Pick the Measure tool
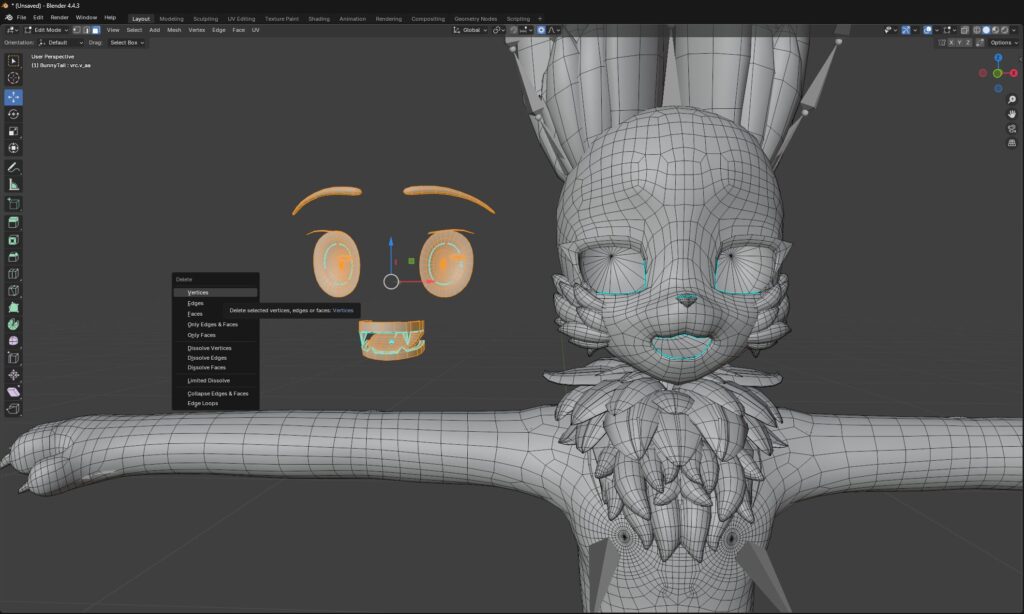The width and height of the screenshot is (1024, 614). pyautogui.click(x=14, y=184)
